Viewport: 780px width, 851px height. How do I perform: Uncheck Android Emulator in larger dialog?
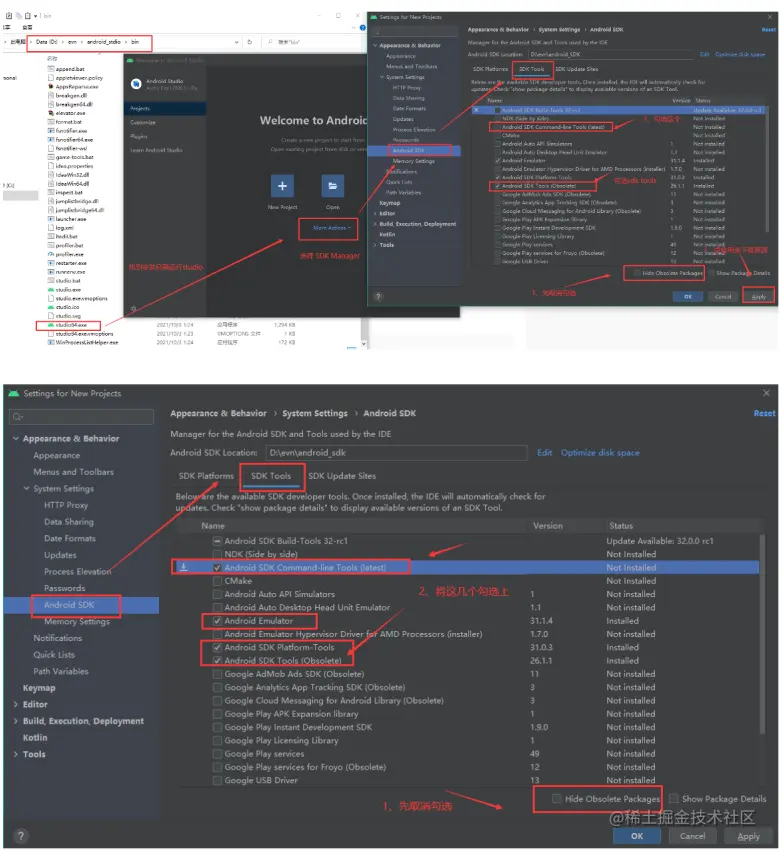point(217,621)
